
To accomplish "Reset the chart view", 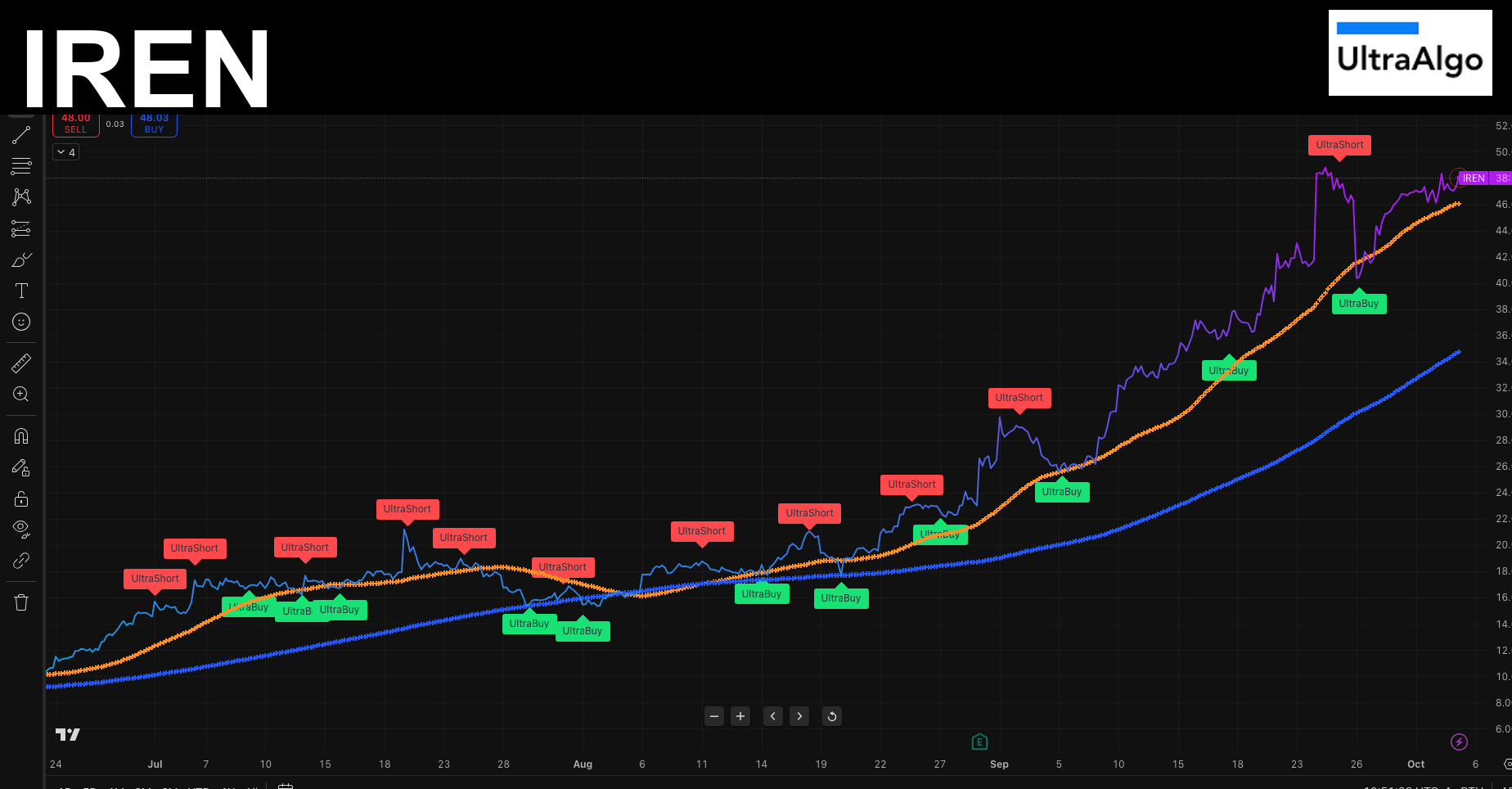I will click(x=832, y=716).
